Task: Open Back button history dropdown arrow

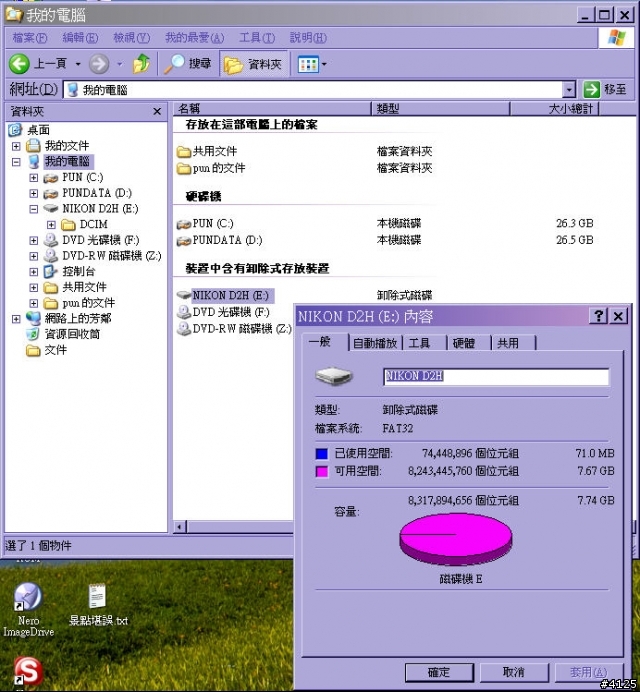Action: point(78,64)
